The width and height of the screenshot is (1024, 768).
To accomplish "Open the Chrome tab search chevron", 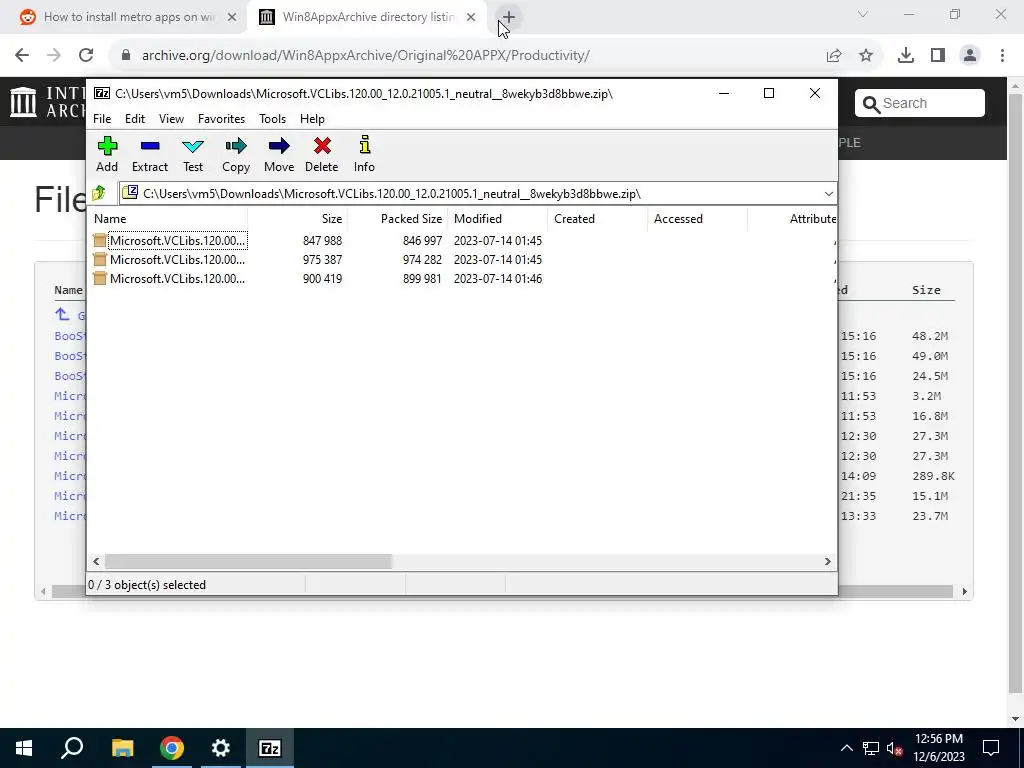I will (x=863, y=14).
